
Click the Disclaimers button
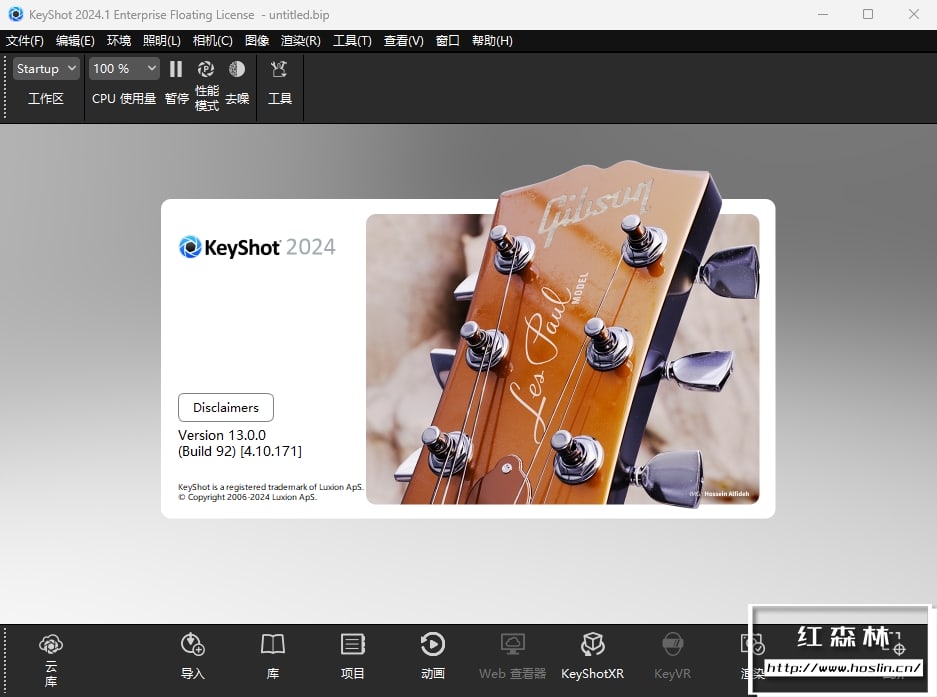[x=226, y=408]
